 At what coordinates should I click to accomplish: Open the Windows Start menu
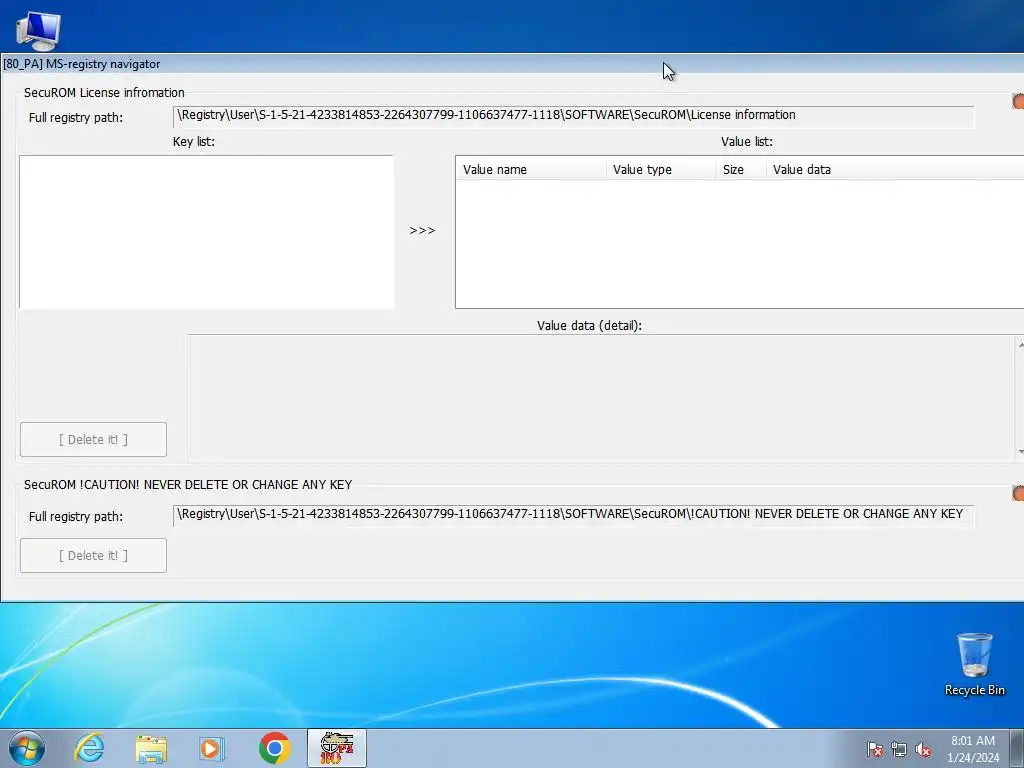tap(27, 748)
